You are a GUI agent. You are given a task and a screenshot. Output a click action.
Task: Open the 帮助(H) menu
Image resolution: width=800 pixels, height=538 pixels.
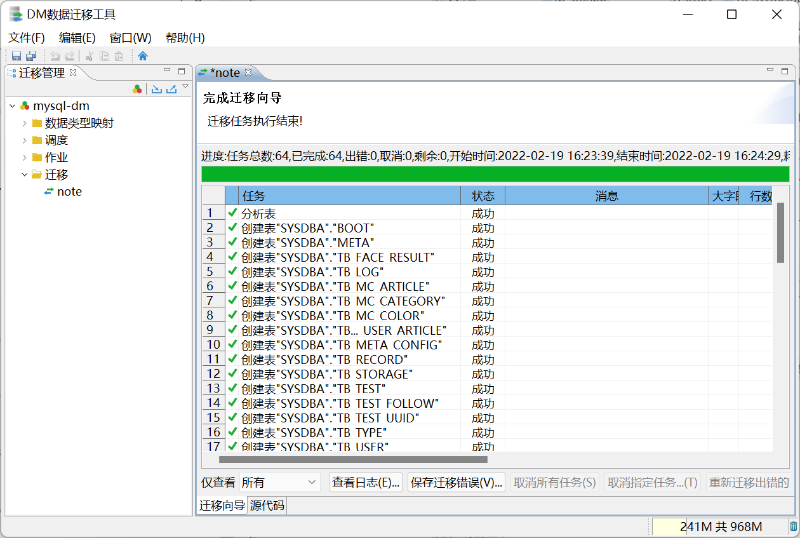pos(185,38)
